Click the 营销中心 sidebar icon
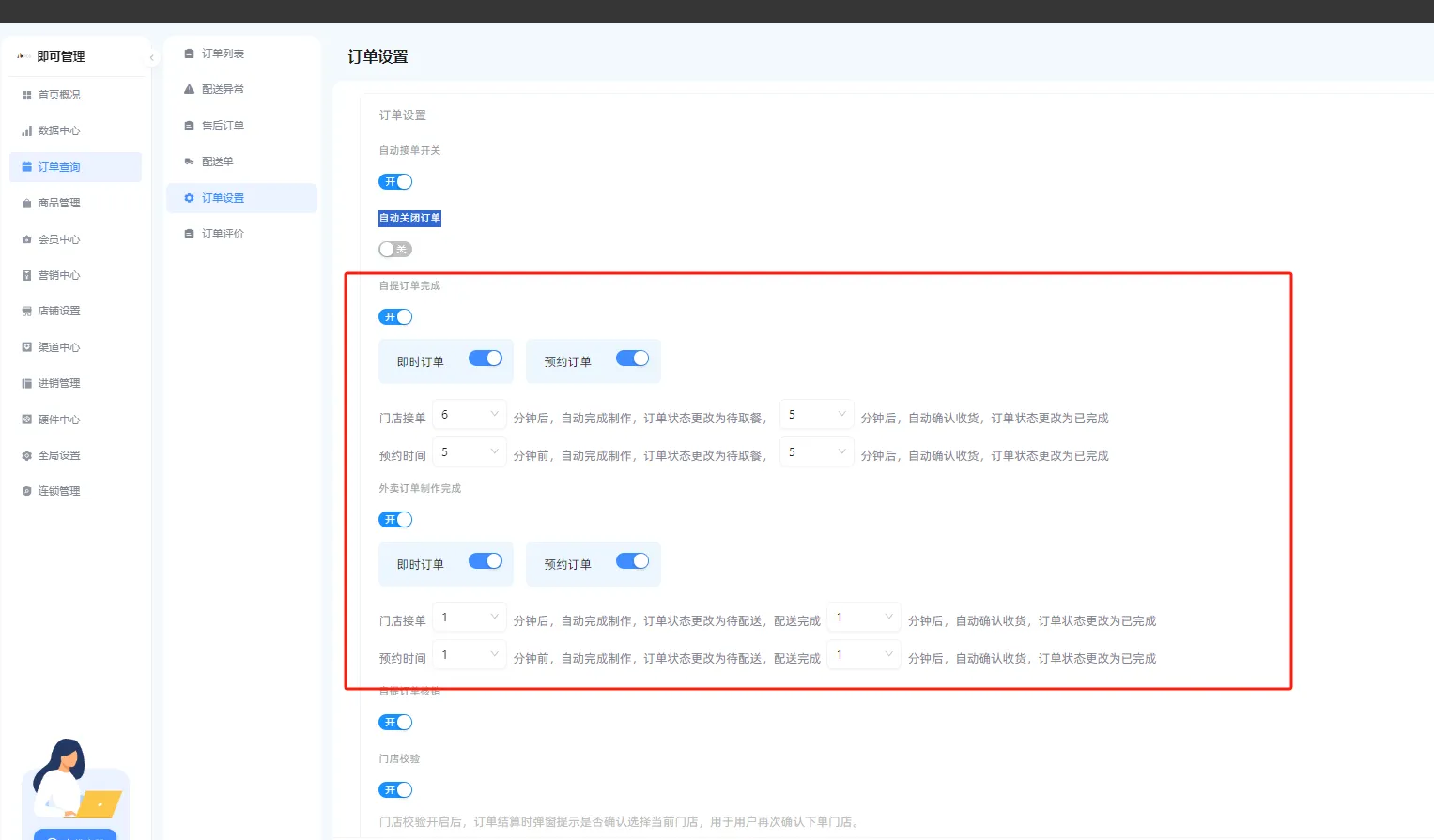This screenshot has height=840, width=1434. click(27, 275)
